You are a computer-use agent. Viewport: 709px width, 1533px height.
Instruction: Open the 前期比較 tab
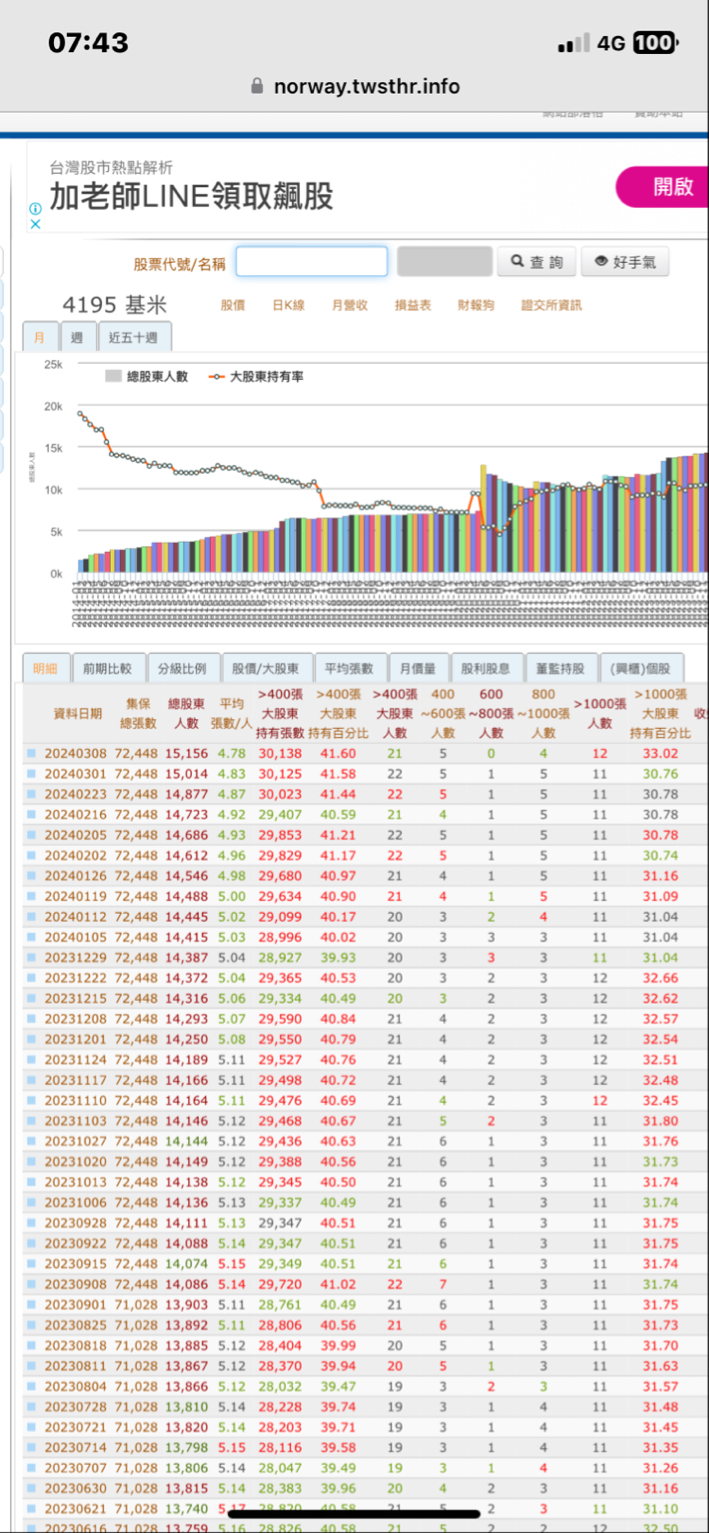click(107, 668)
